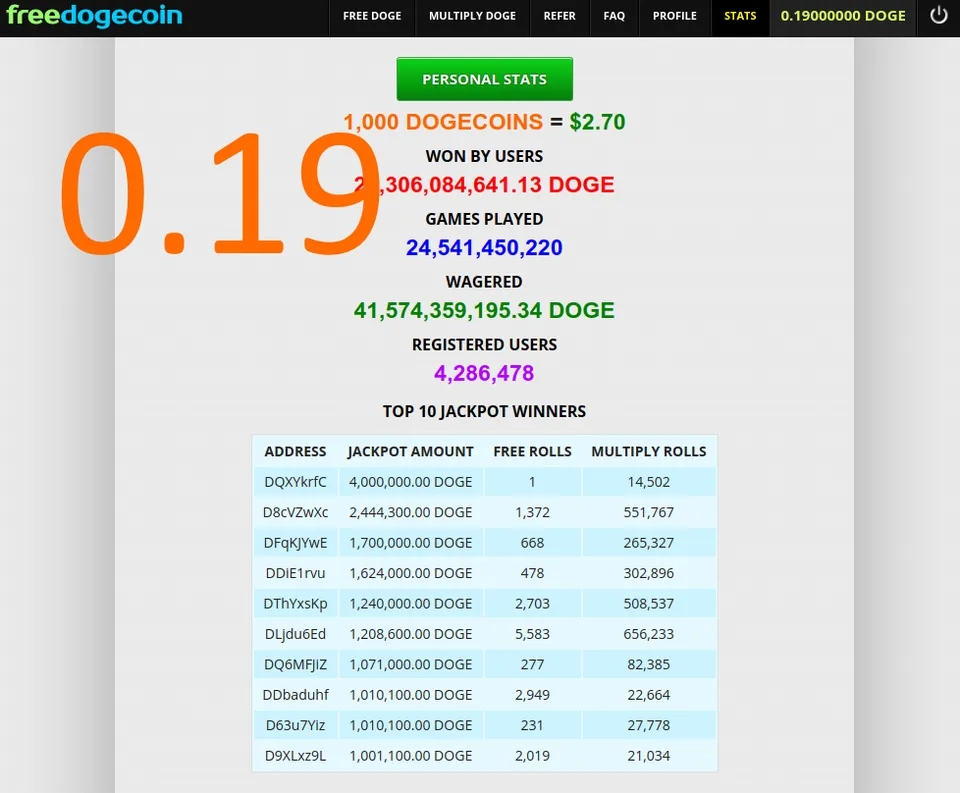Click the 0.19000000 DOGE balance

click(x=843, y=16)
